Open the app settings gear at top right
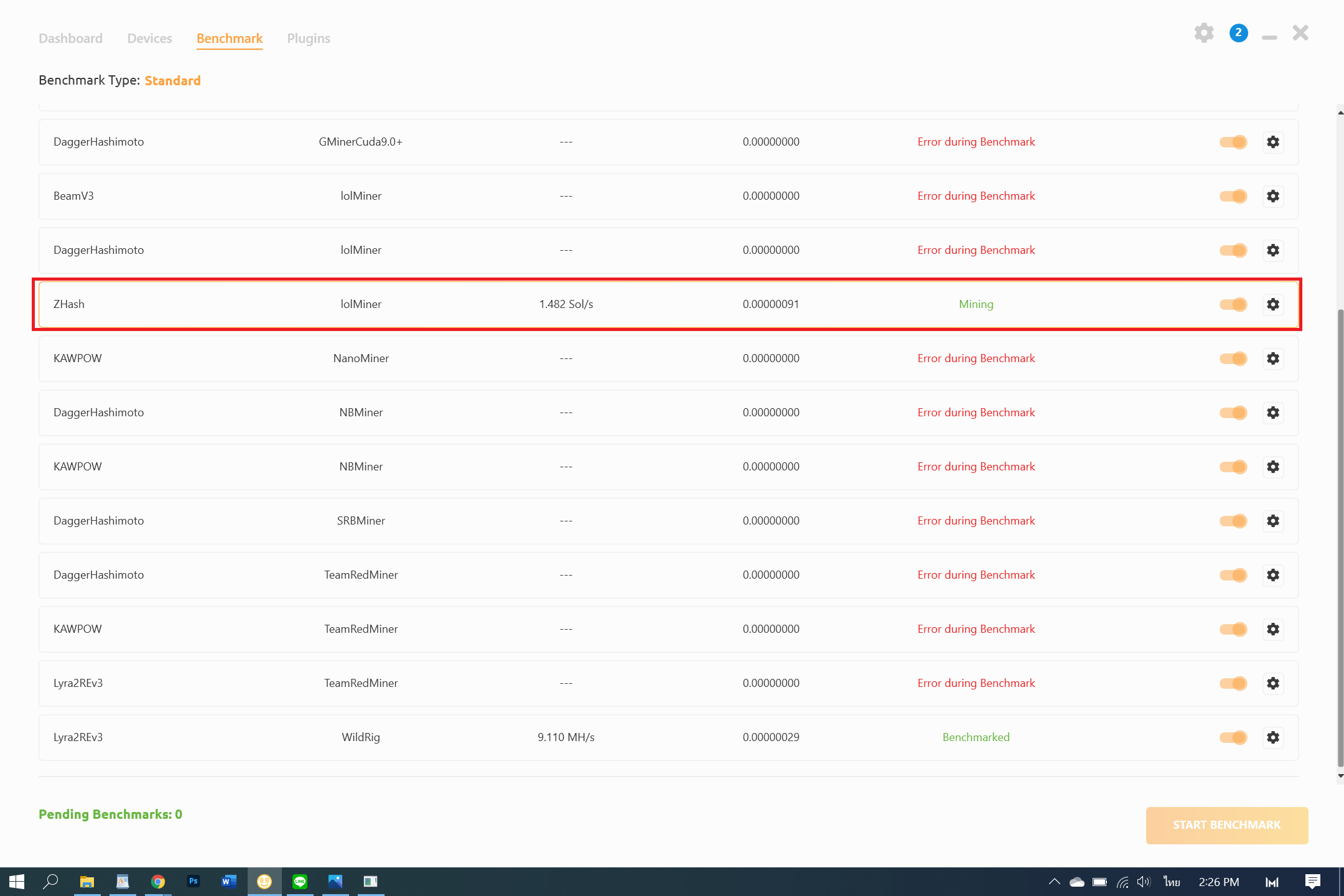Image resolution: width=1344 pixels, height=896 pixels. point(1204,33)
